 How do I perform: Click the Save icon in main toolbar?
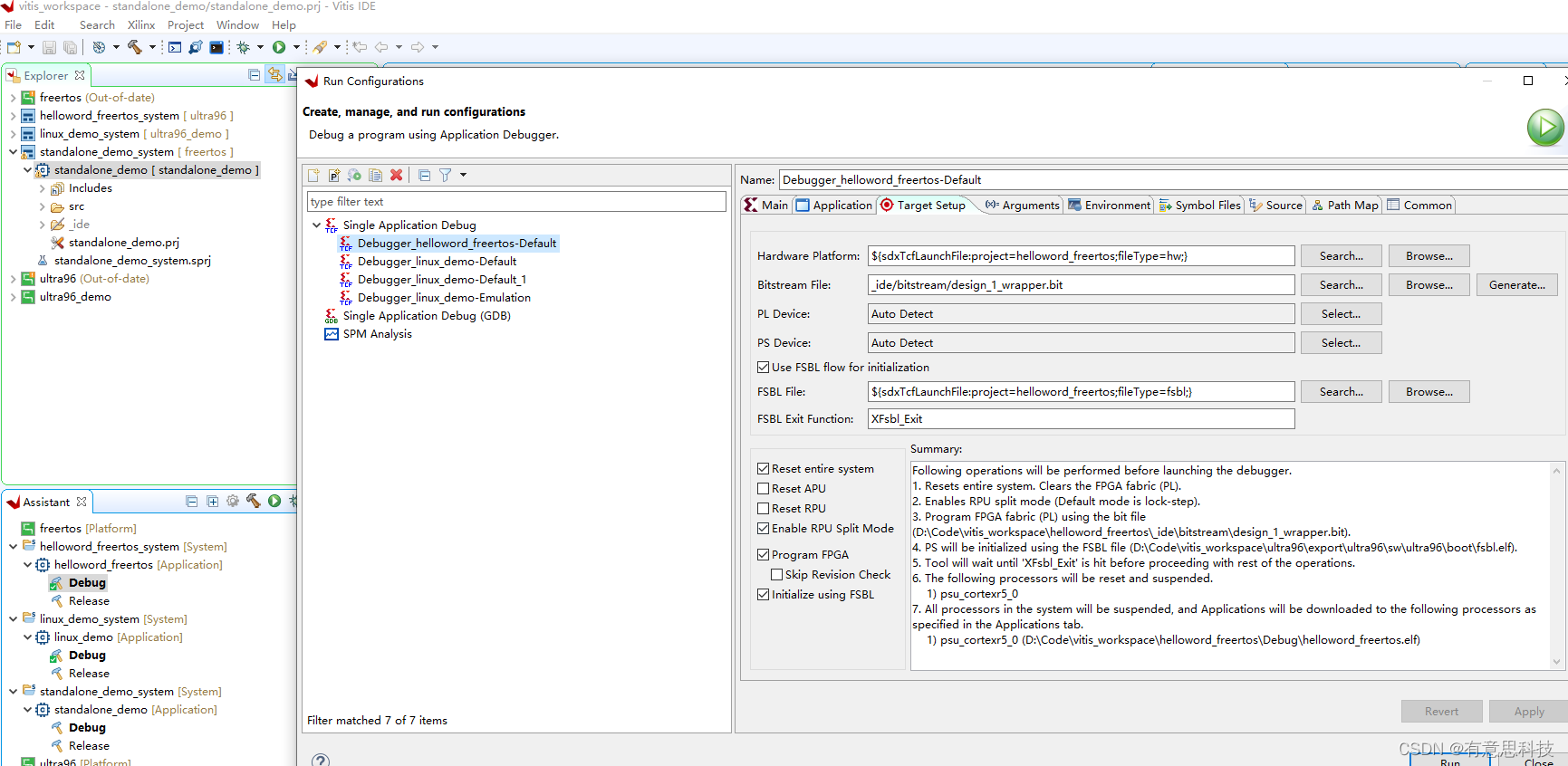49,47
